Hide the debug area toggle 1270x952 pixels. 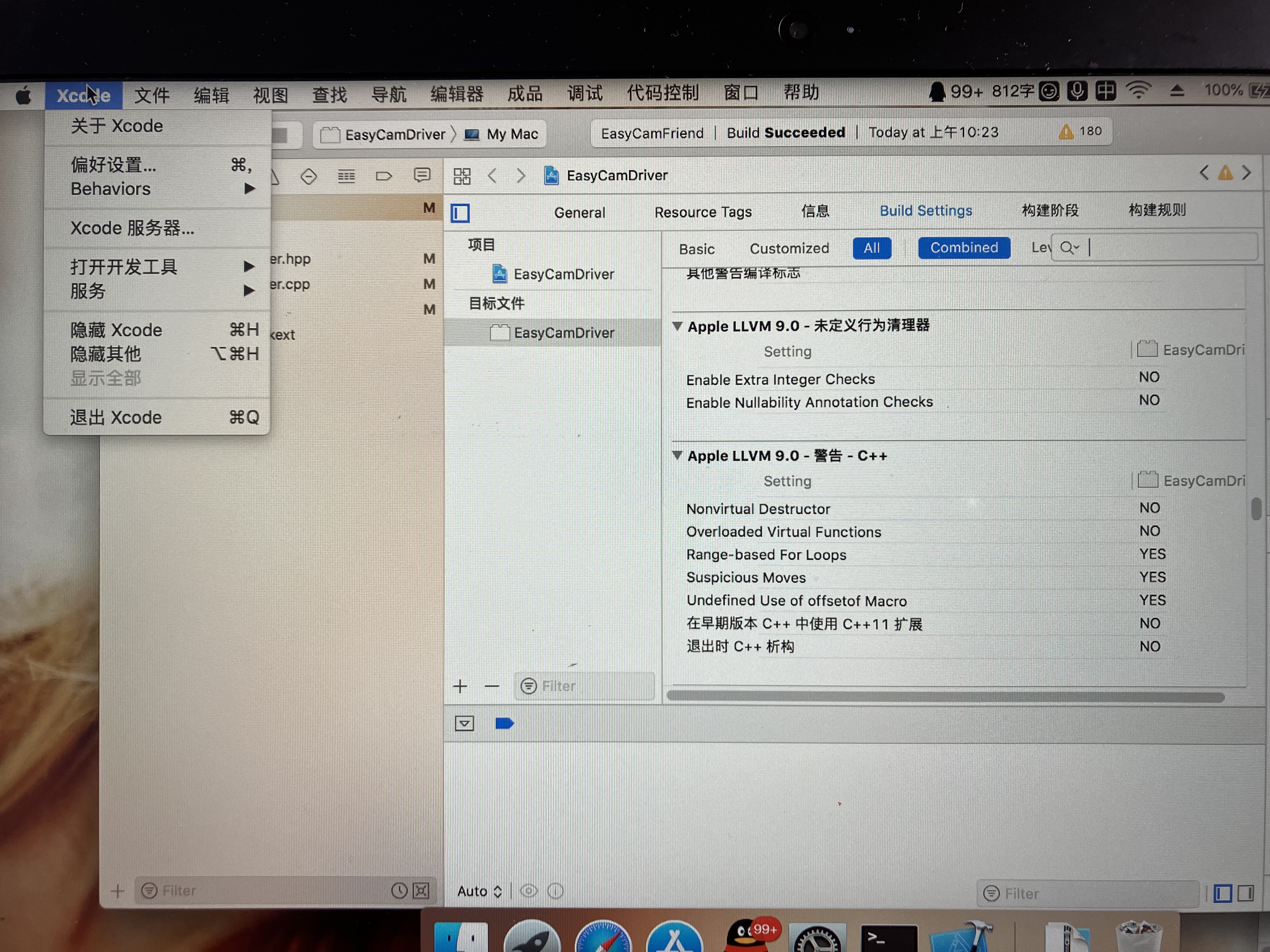pyautogui.click(x=465, y=724)
